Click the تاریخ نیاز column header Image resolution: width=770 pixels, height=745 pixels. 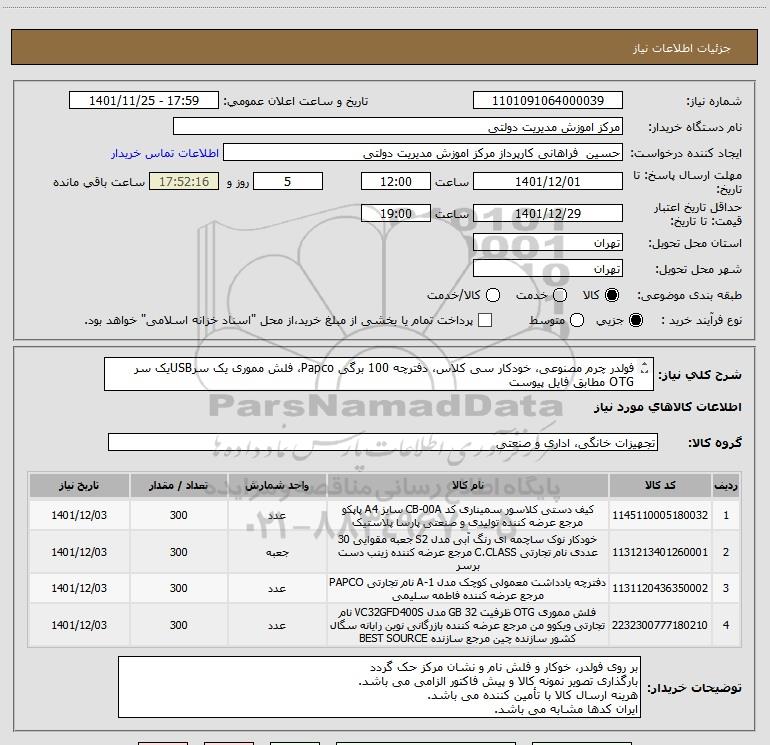(79, 486)
